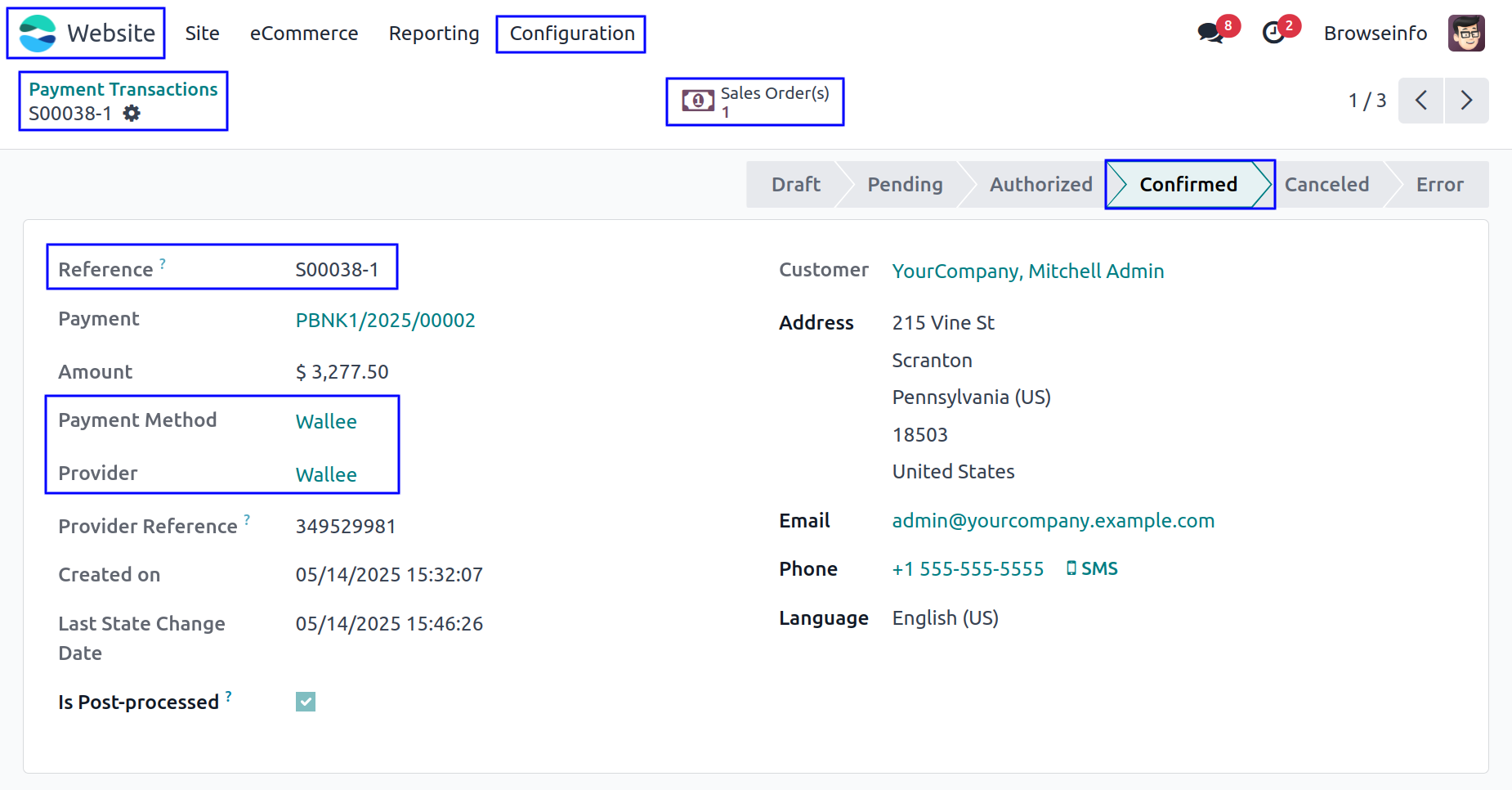This screenshot has height=790, width=1512.
Task: Click the Amount value $ 3,277.50
Action: (x=342, y=372)
